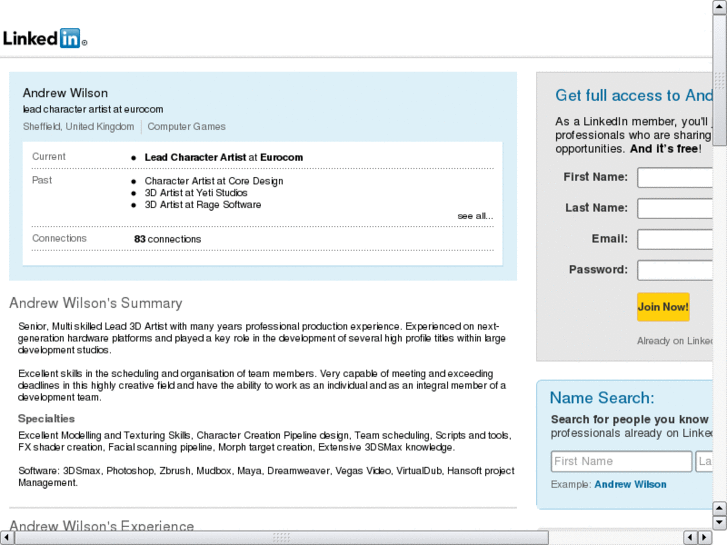Viewport: 727px width, 545px height.
Task: Click Lead Character Artist current position
Action: [195, 157]
